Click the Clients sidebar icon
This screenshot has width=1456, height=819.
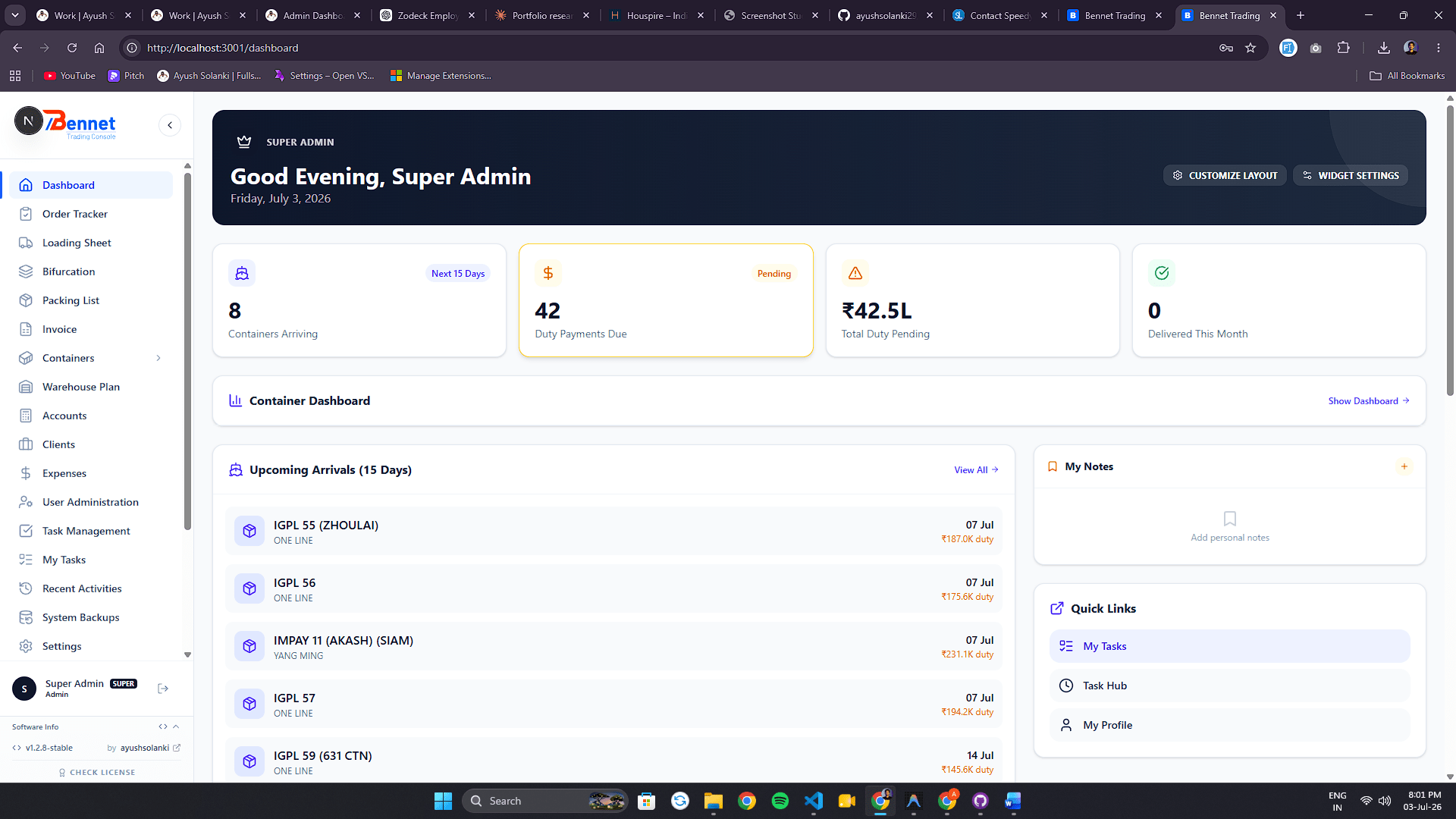pyautogui.click(x=26, y=444)
